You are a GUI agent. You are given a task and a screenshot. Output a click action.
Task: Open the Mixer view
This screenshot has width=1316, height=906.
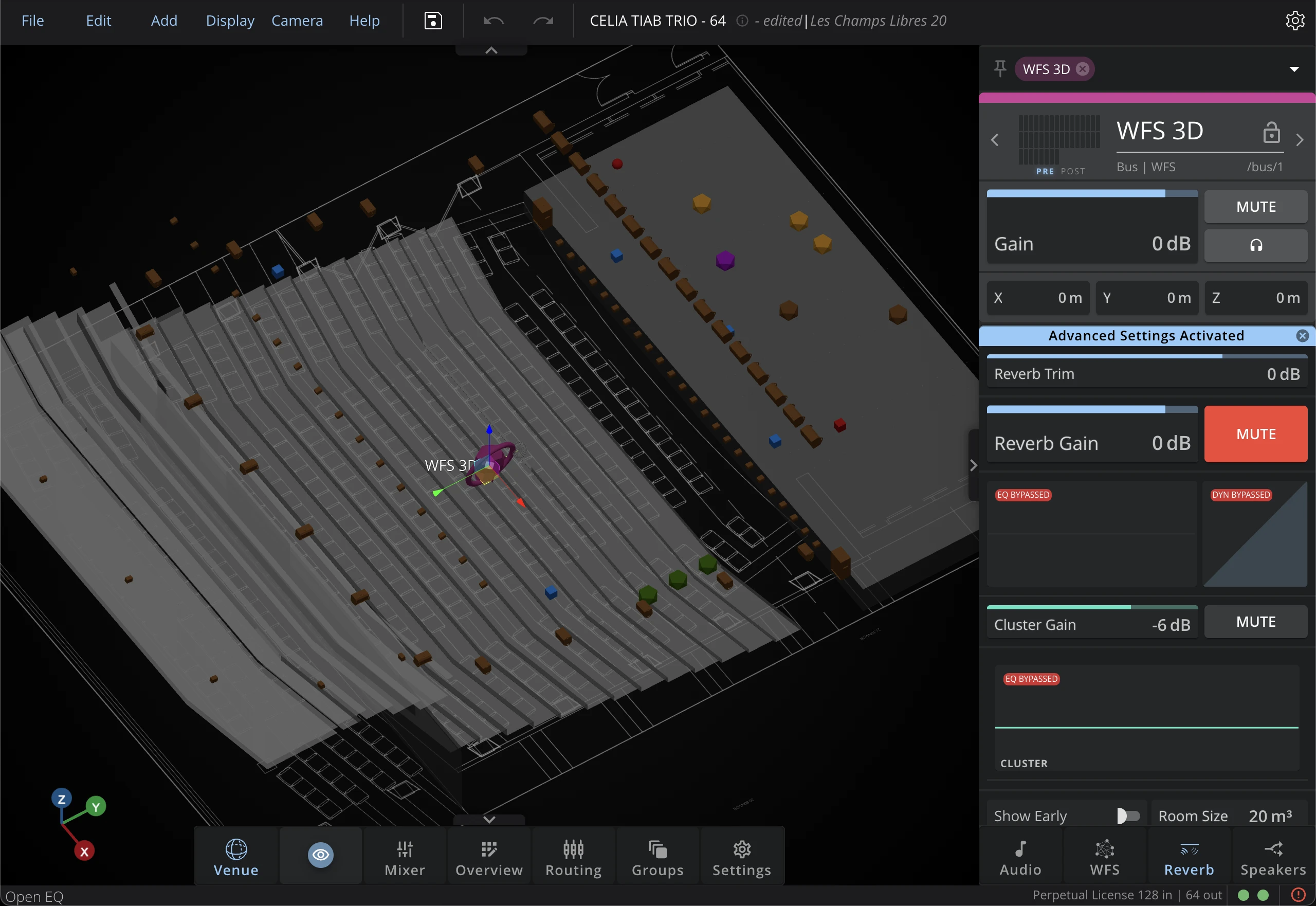tap(405, 857)
